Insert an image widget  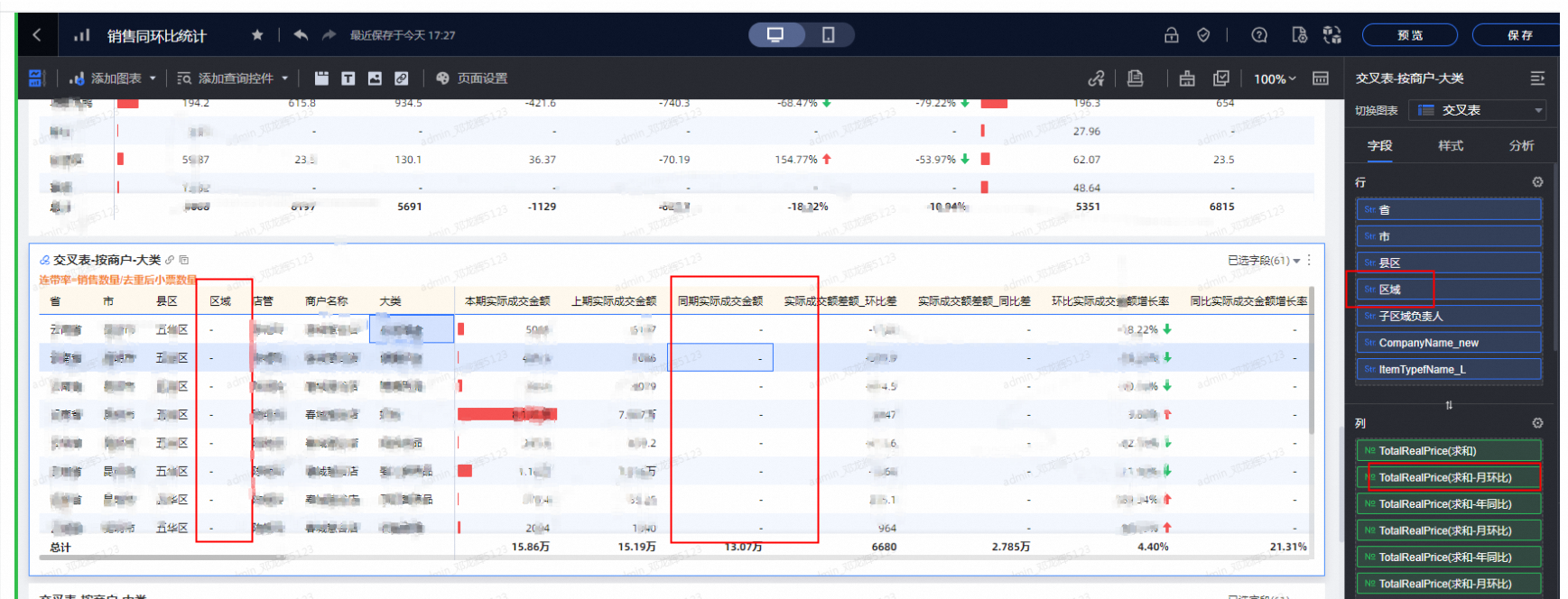[x=375, y=78]
